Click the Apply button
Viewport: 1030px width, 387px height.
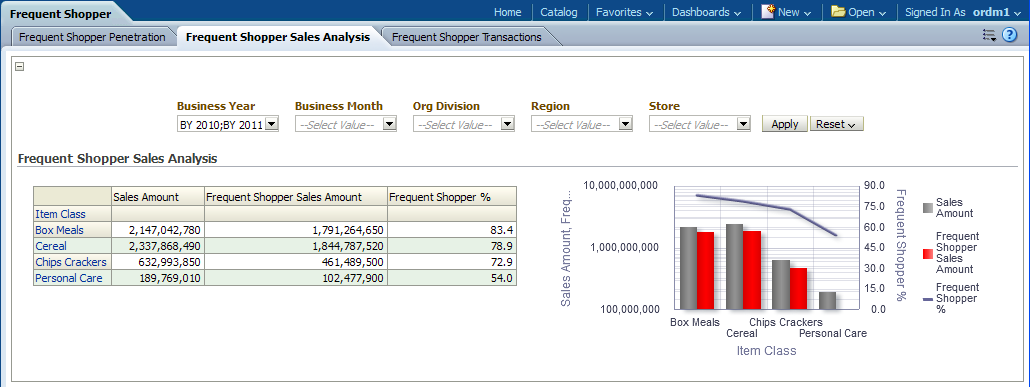785,124
